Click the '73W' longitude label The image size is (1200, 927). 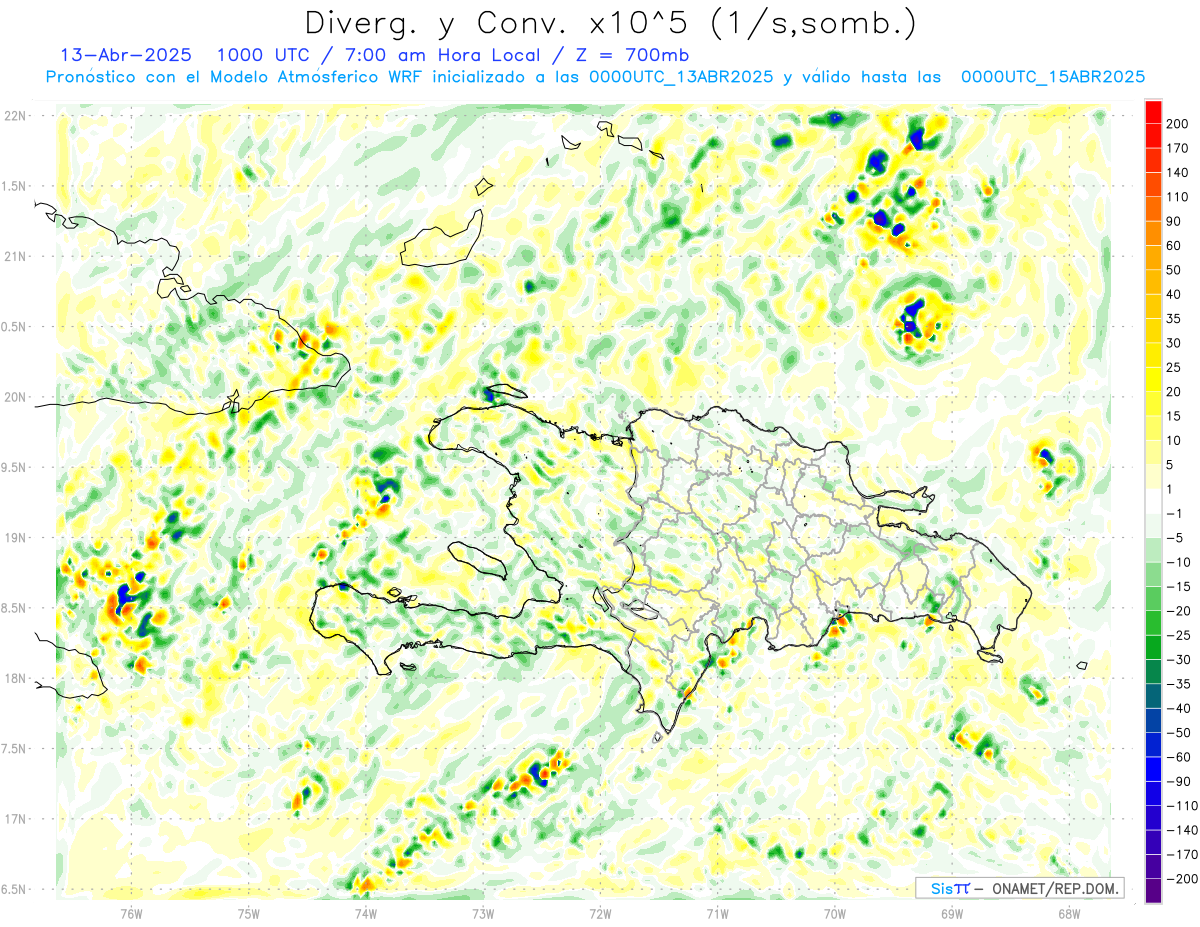pyautogui.click(x=483, y=913)
